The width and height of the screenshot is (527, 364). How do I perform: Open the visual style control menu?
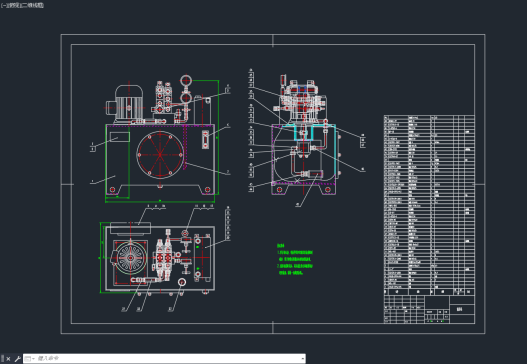click(32, 5)
